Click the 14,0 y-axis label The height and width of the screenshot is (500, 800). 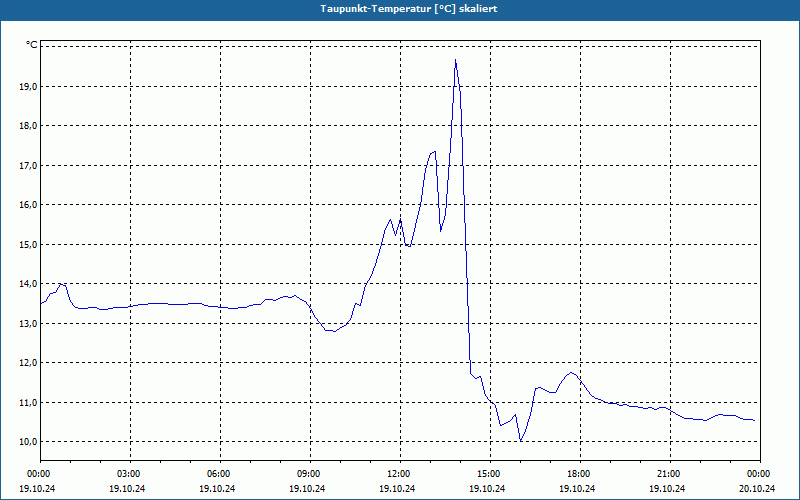click(29, 284)
